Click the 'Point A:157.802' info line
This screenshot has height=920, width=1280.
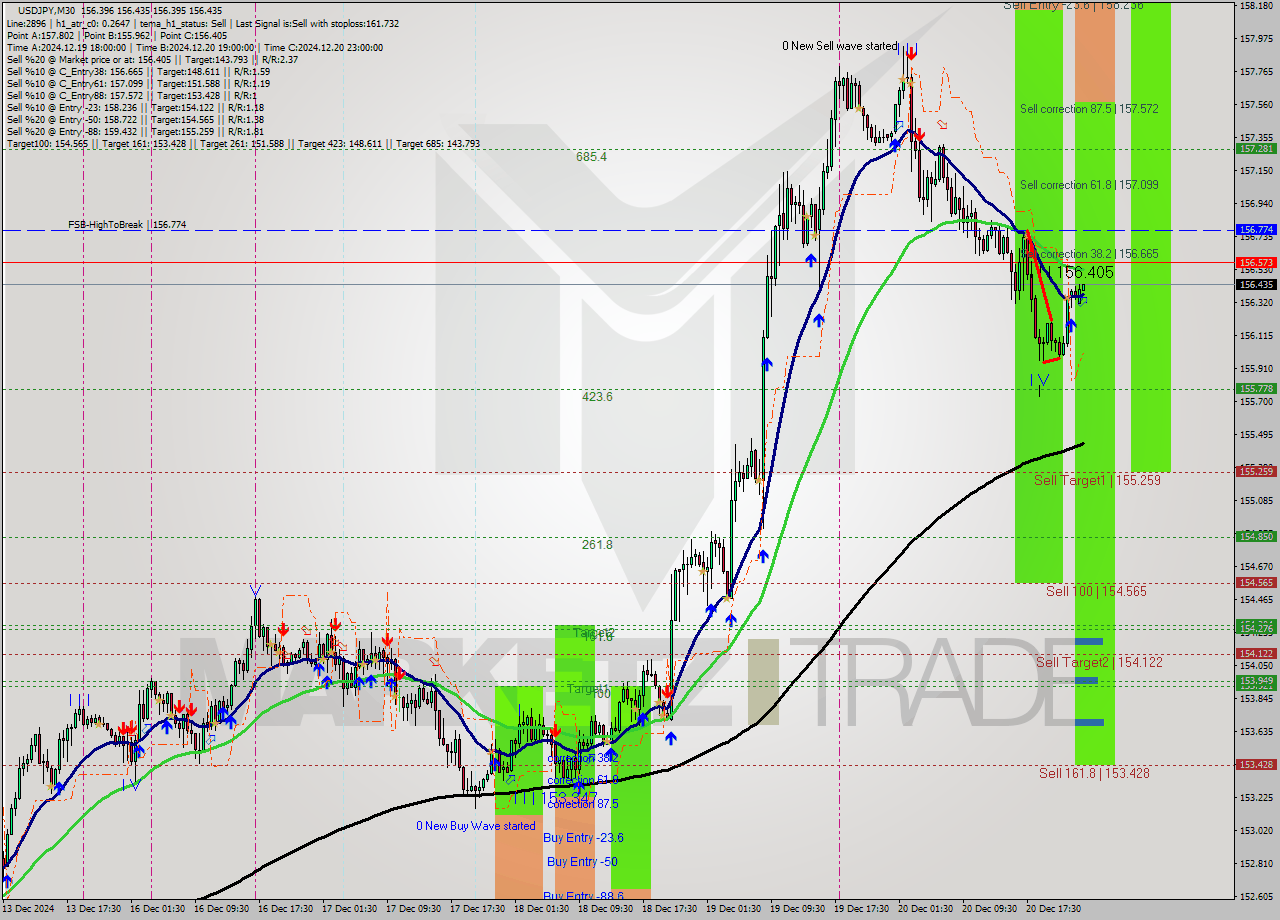click(117, 35)
